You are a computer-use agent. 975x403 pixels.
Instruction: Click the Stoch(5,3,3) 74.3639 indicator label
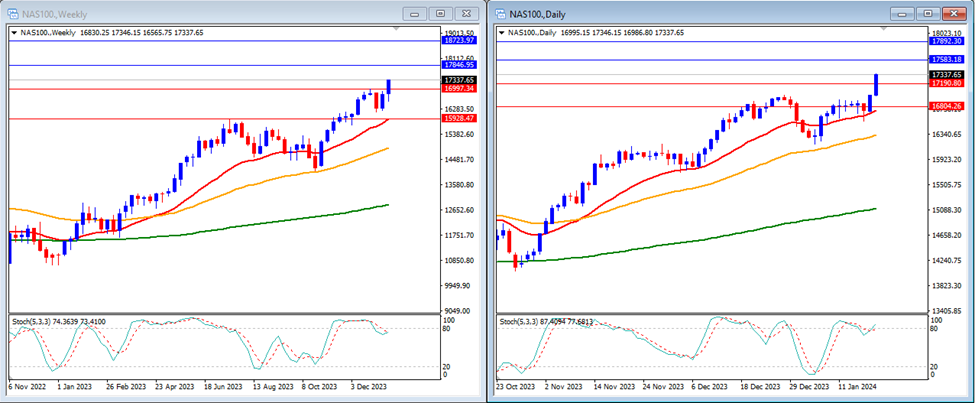[59, 322]
